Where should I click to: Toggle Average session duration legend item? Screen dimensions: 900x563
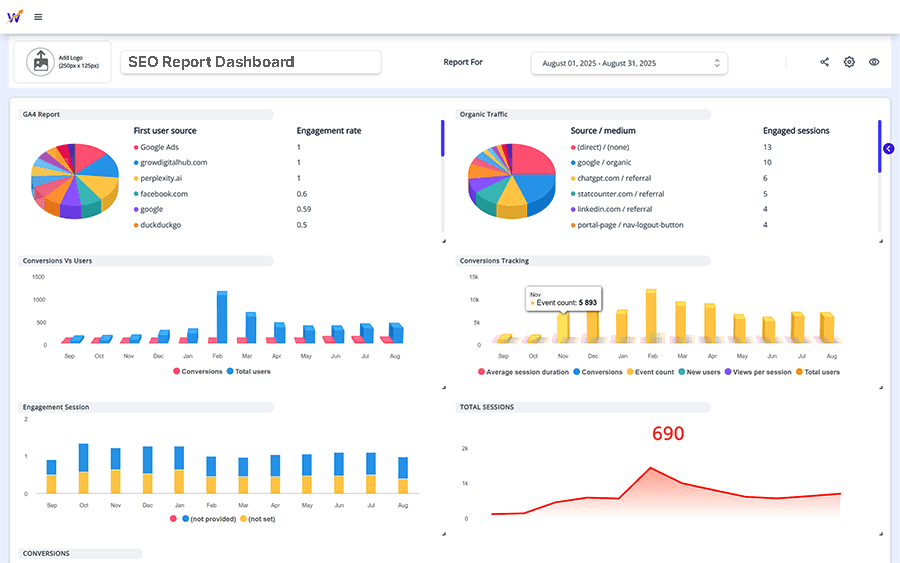523,372
